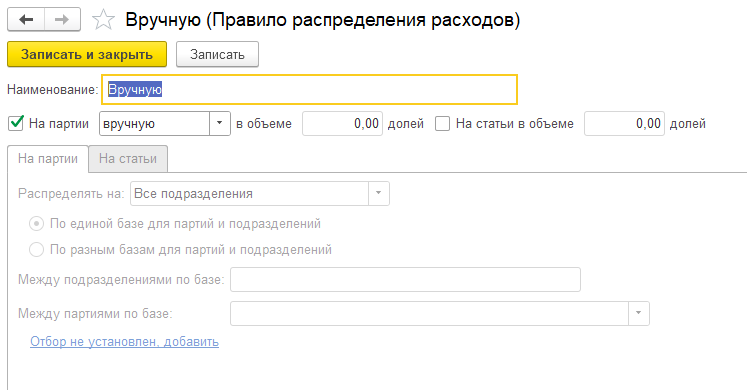The image size is (747, 390).
Task: Click Между подразделениями по базе field
Action: (405, 280)
